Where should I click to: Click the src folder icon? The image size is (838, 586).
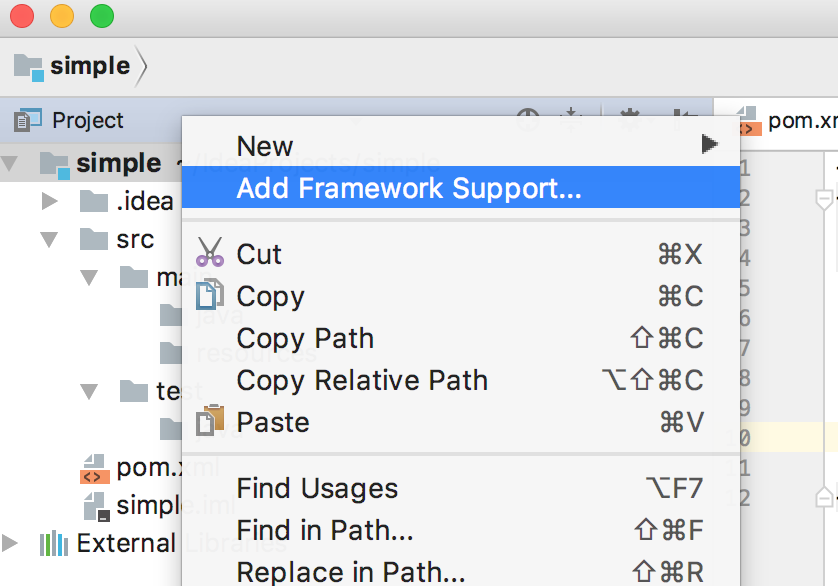tap(93, 239)
